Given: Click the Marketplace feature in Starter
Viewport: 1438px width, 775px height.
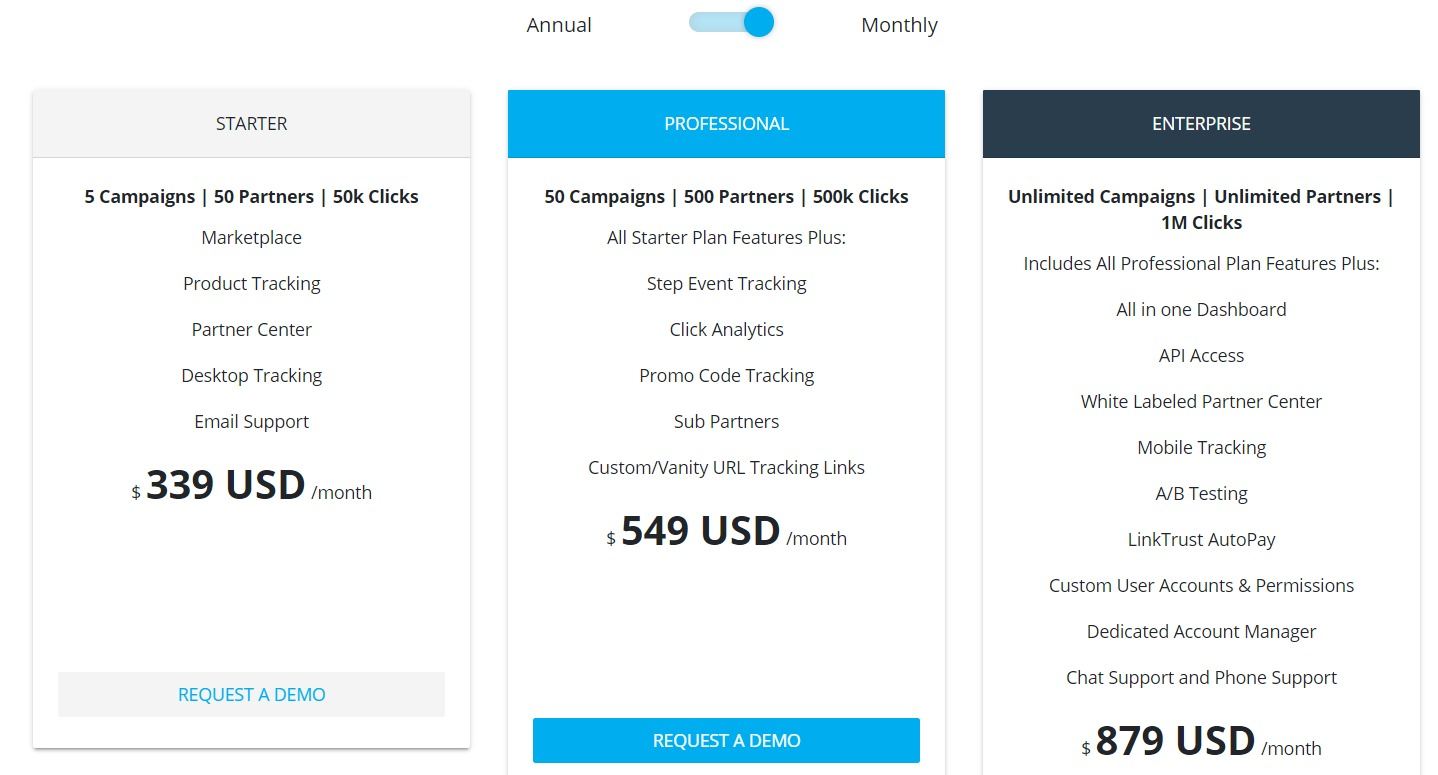Looking at the screenshot, I should pos(251,237).
